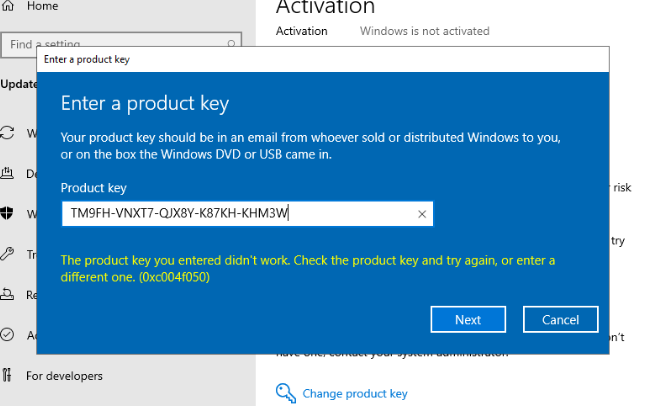Open Troubleshoot via the wrench icon
This screenshot has height=406, width=657.
tap(7, 253)
